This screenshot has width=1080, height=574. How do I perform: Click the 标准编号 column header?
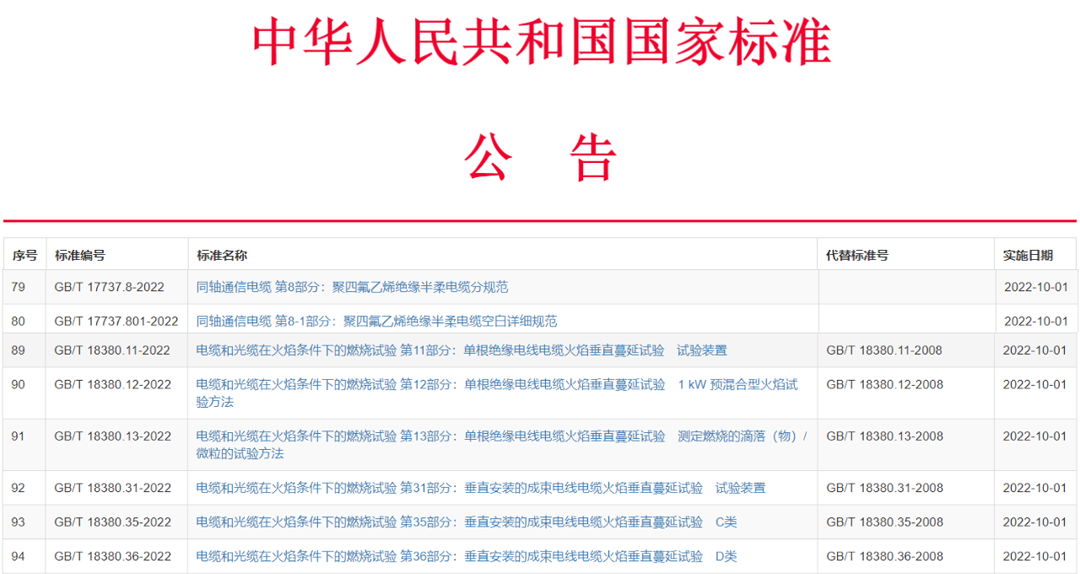pos(80,256)
